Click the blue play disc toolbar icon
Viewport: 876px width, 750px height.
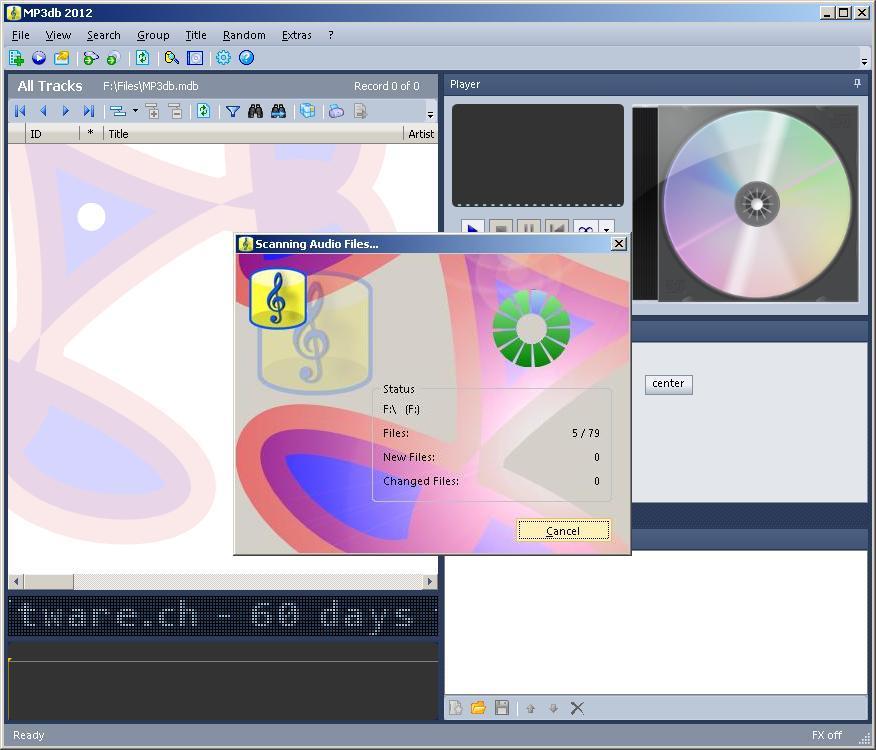click(x=39, y=58)
